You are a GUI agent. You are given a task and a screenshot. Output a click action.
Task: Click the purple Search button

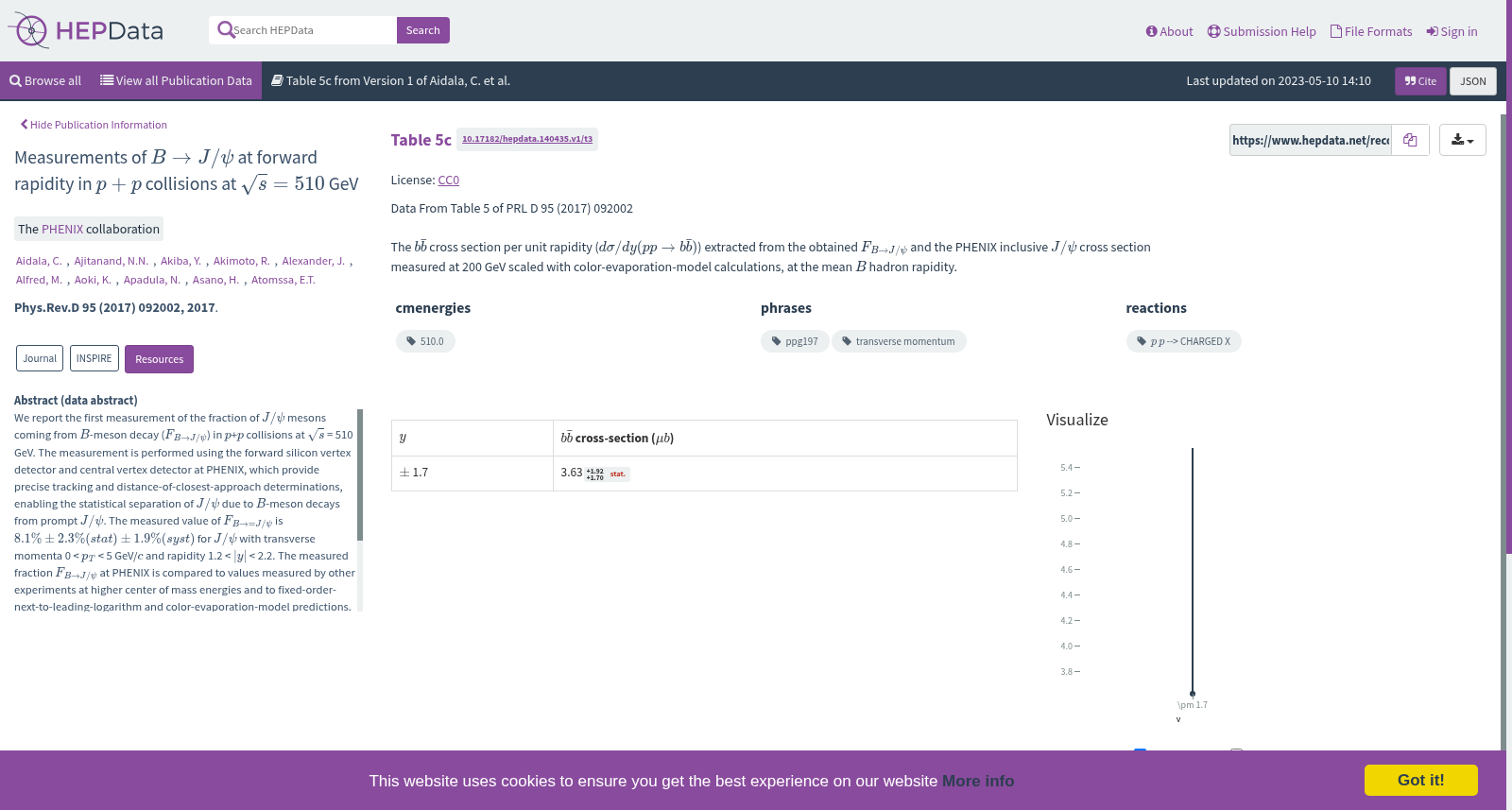(422, 30)
